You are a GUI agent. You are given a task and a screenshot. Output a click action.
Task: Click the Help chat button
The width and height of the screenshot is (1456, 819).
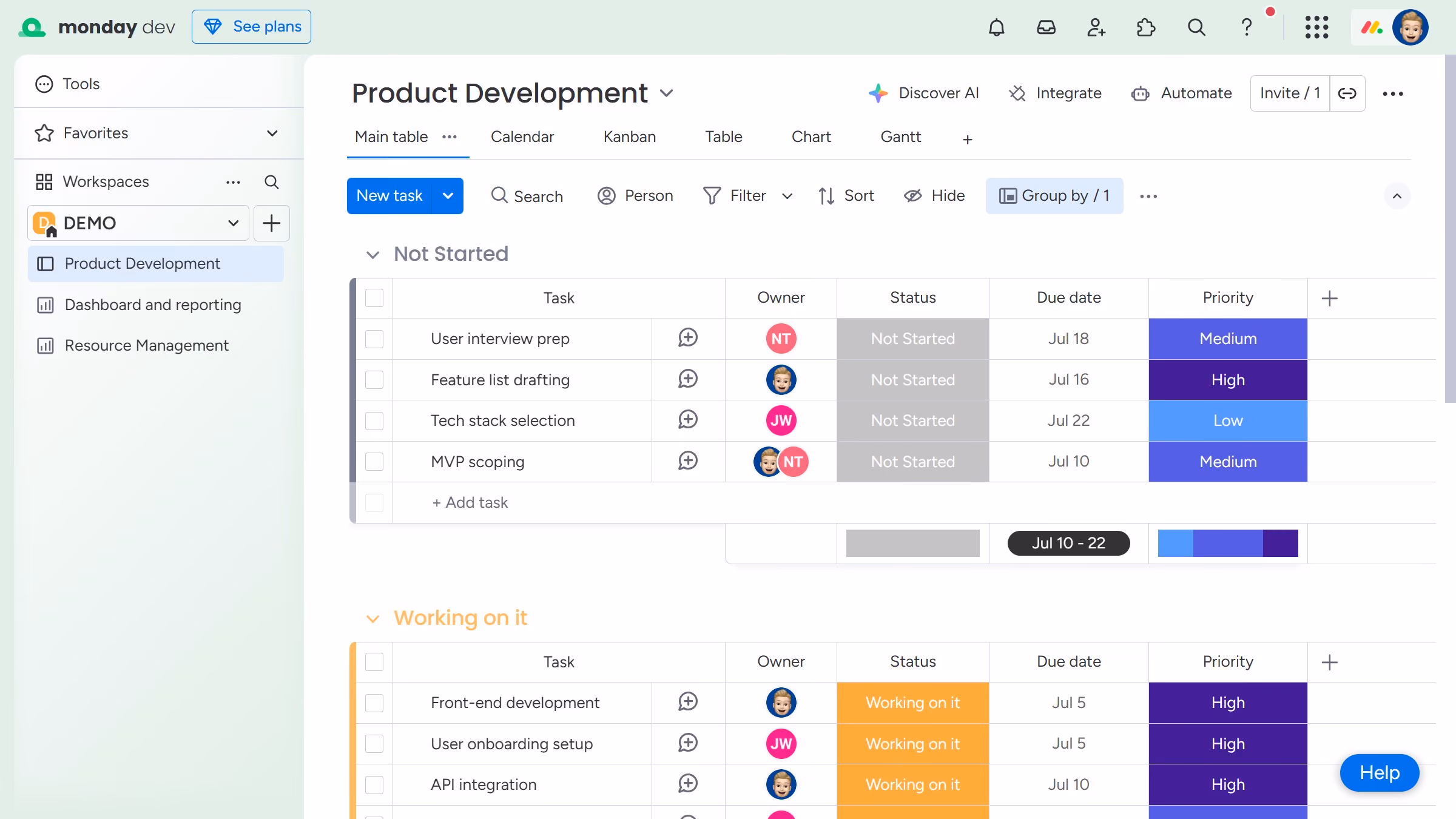[x=1380, y=773]
